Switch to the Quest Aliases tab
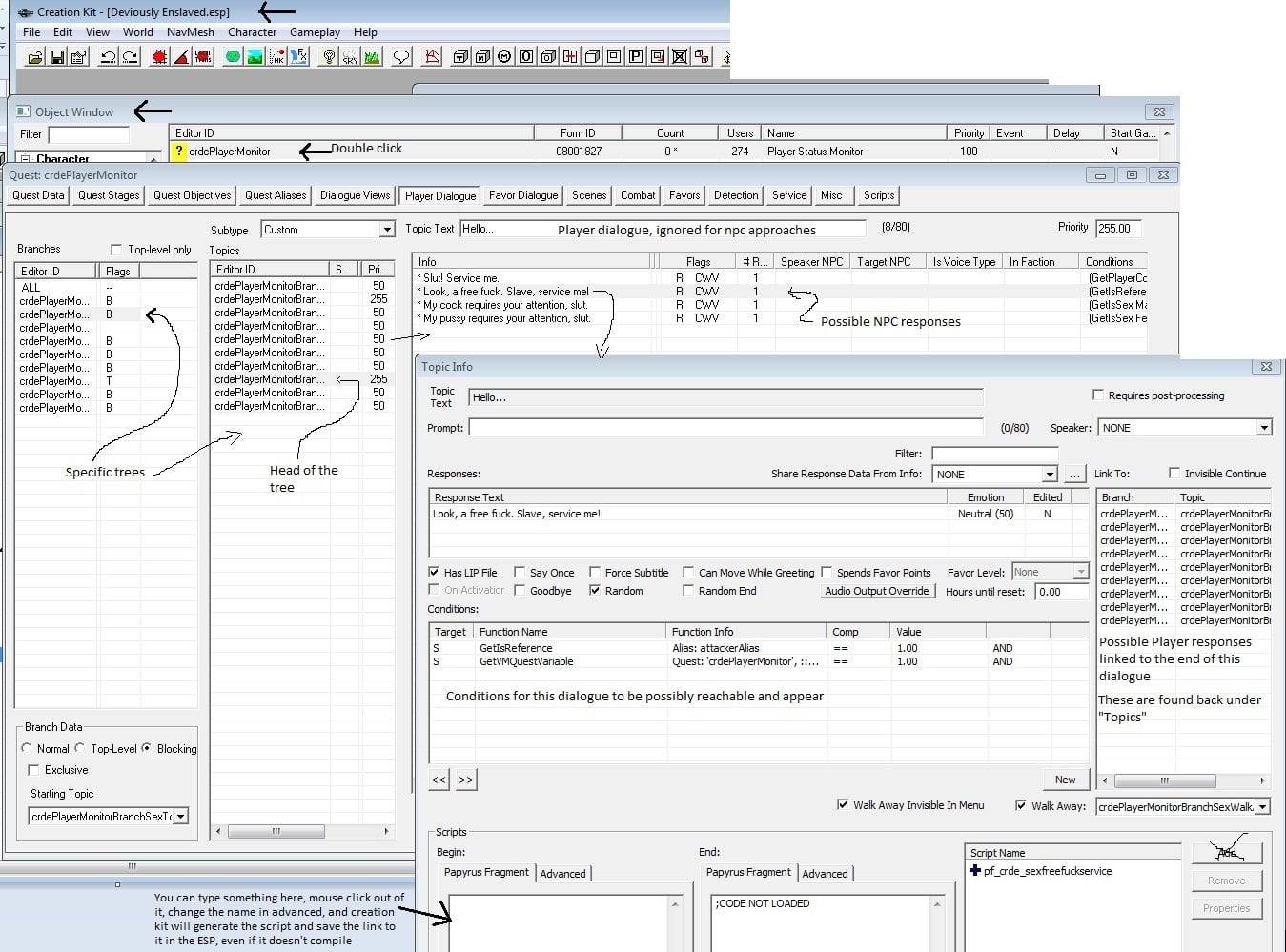 click(x=276, y=195)
